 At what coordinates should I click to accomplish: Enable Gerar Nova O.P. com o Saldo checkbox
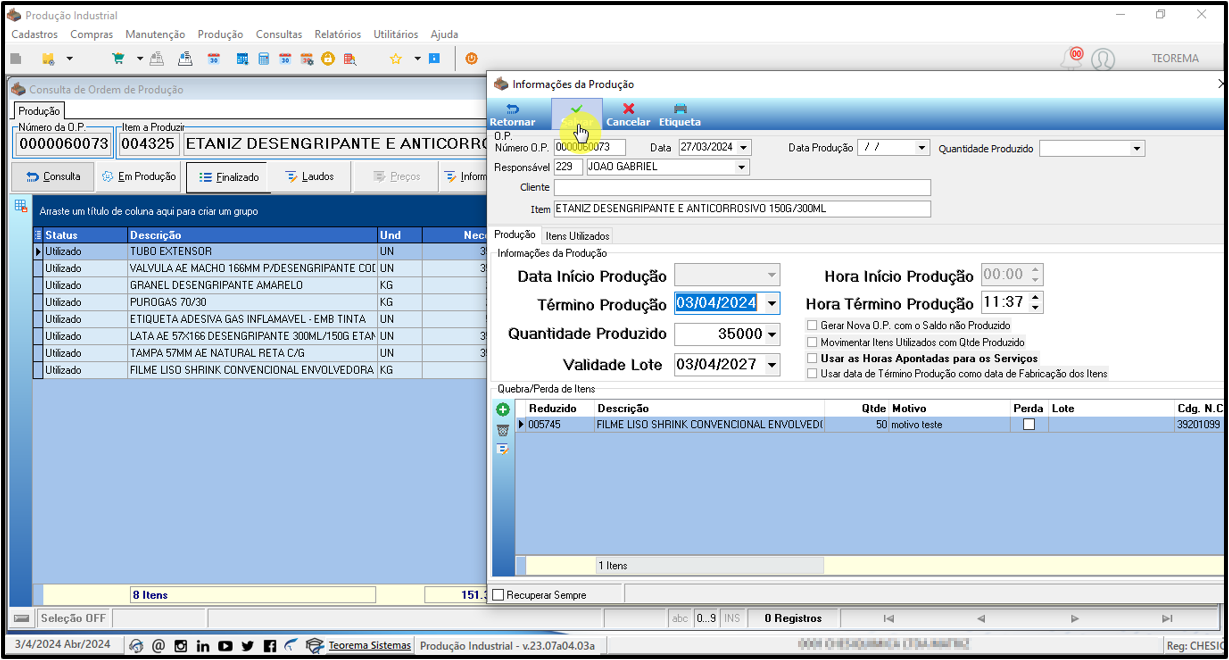pyautogui.click(x=812, y=325)
